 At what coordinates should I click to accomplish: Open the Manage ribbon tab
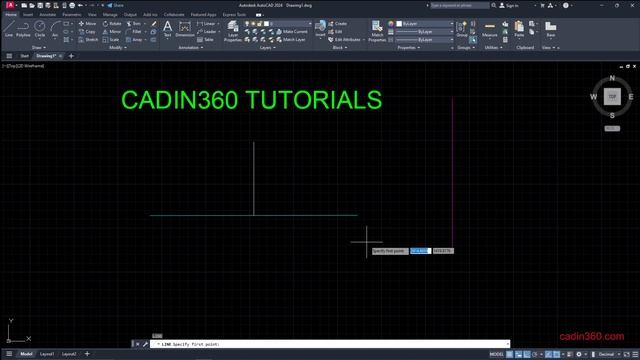(110, 15)
